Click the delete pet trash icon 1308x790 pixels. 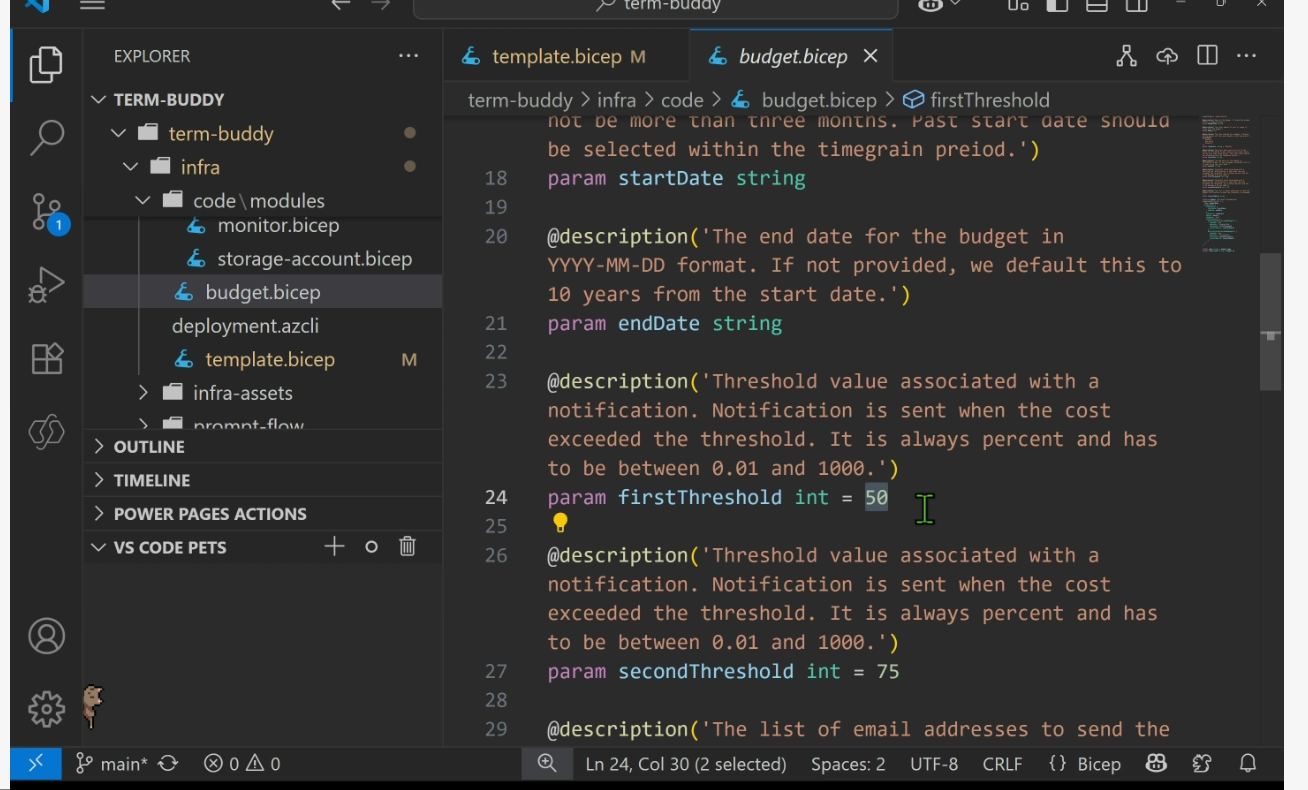[407, 546]
